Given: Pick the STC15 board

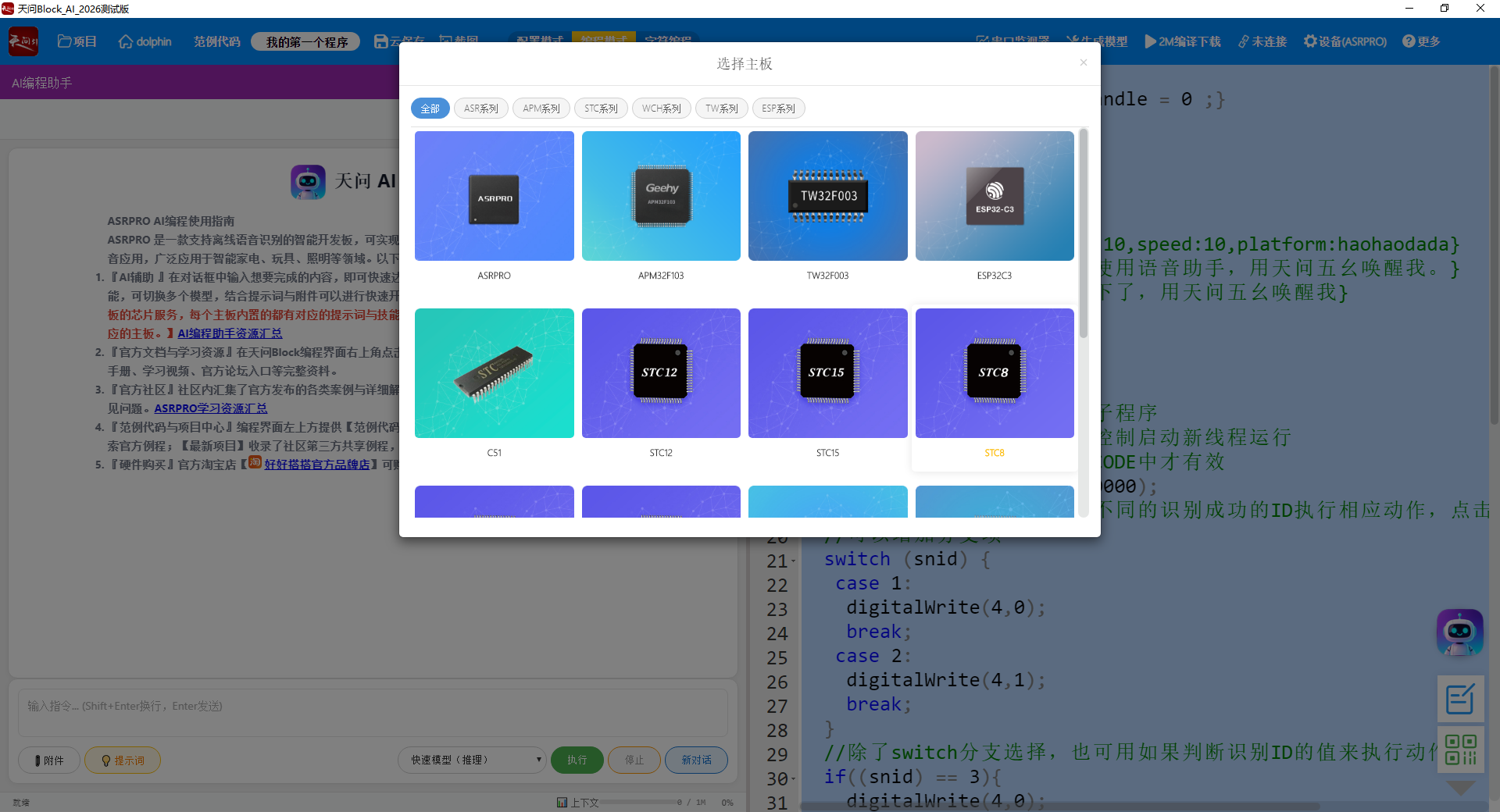Looking at the screenshot, I should [827, 373].
